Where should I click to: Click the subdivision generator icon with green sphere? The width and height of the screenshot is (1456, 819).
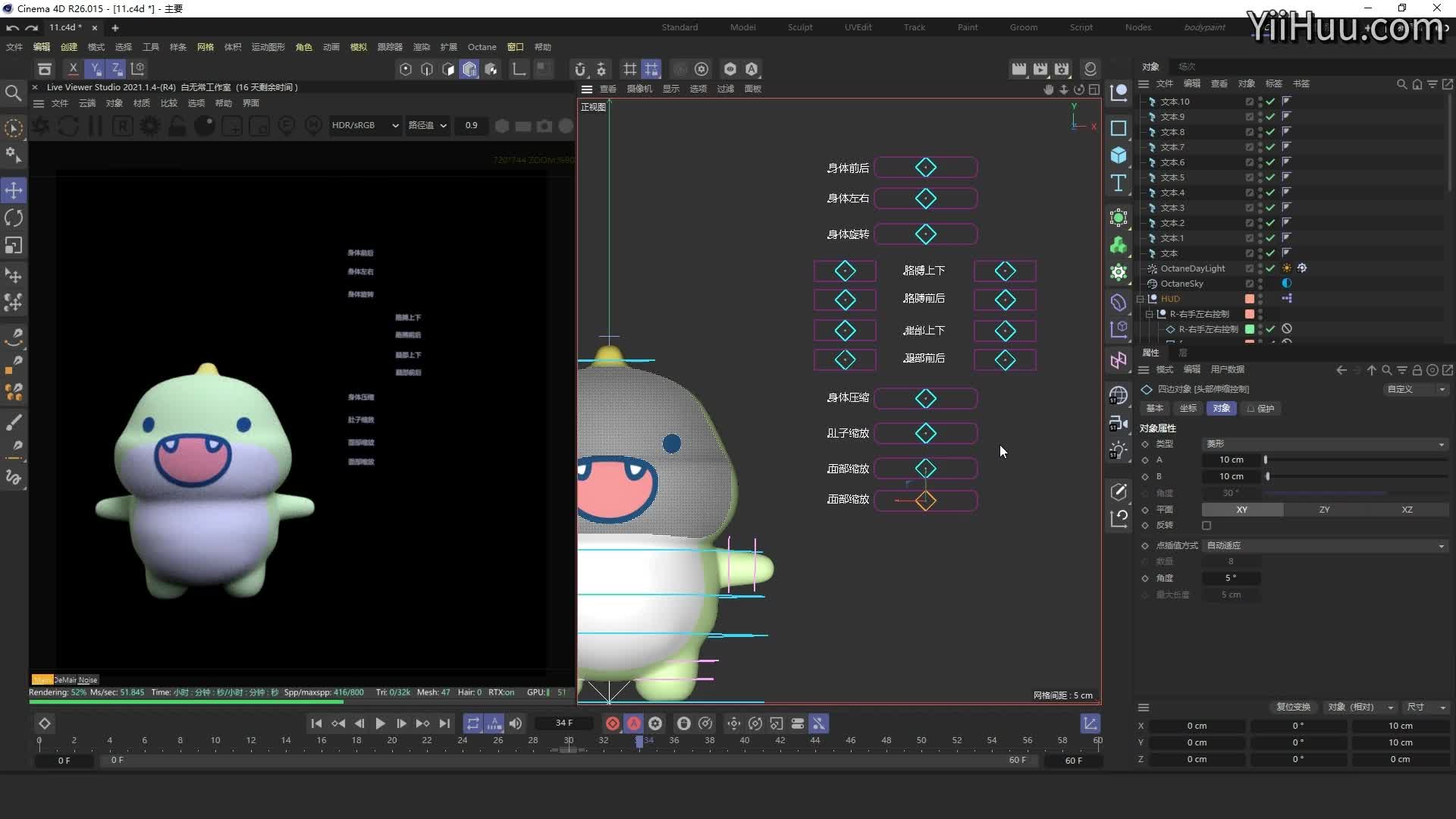pyautogui.click(x=1119, y=218)
